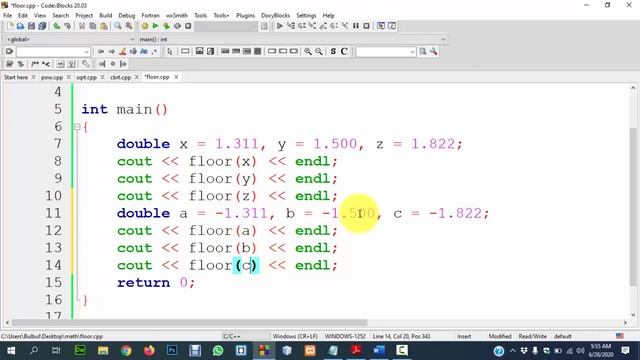Click the Undo icon
Image resolution: width=640 pixels, height=360 pixels.
[57, 26]
